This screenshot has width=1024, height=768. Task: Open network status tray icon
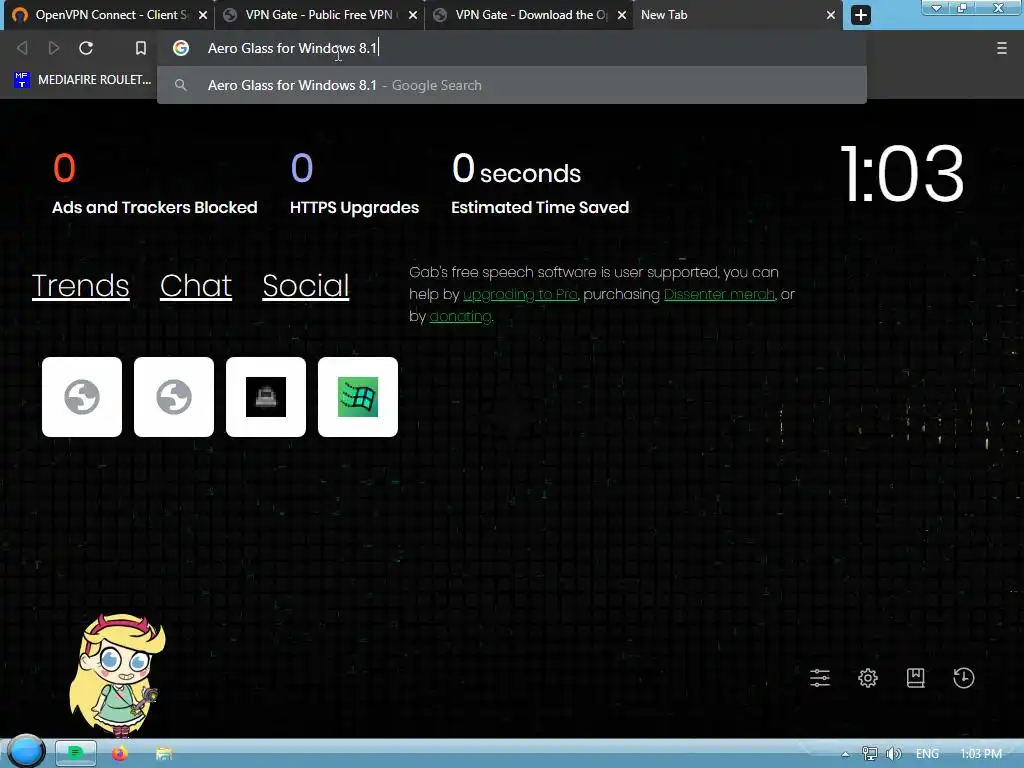coord(869,754)
